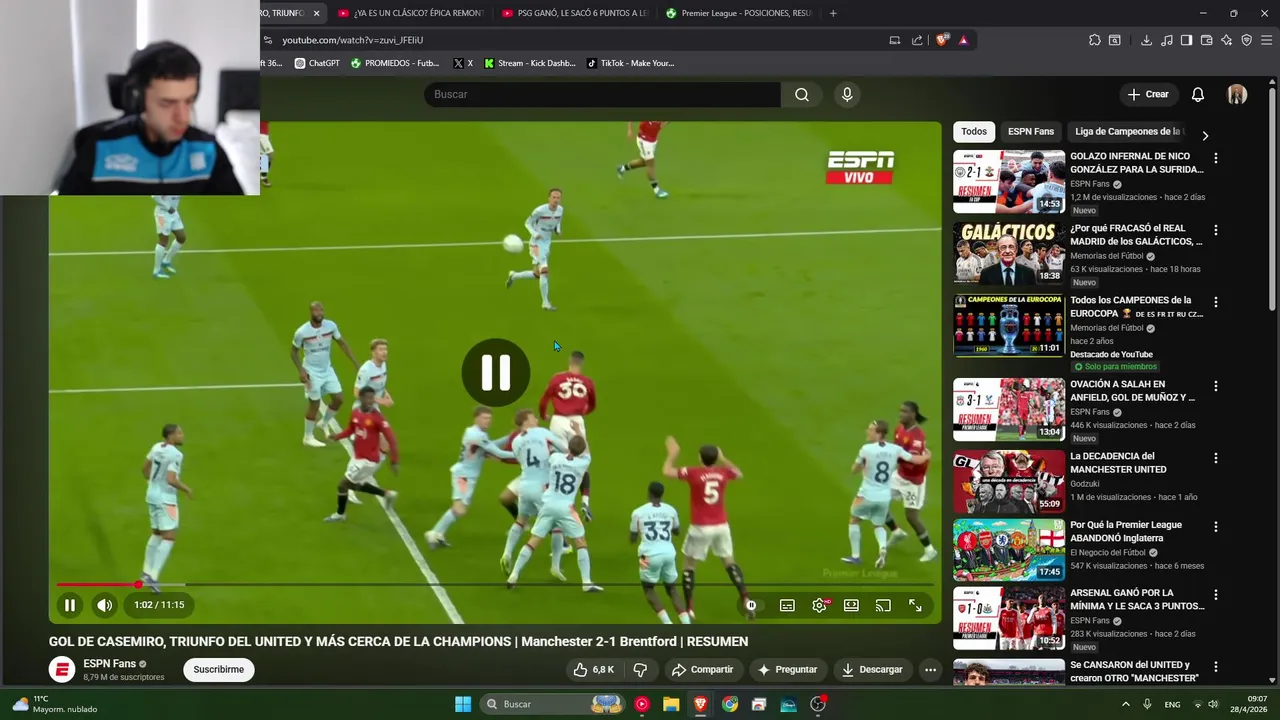The width and height of the screenshot is (1280, 720).
Task: Open TikTok bookmark in bookmarks bar
Action: [630, 63]
